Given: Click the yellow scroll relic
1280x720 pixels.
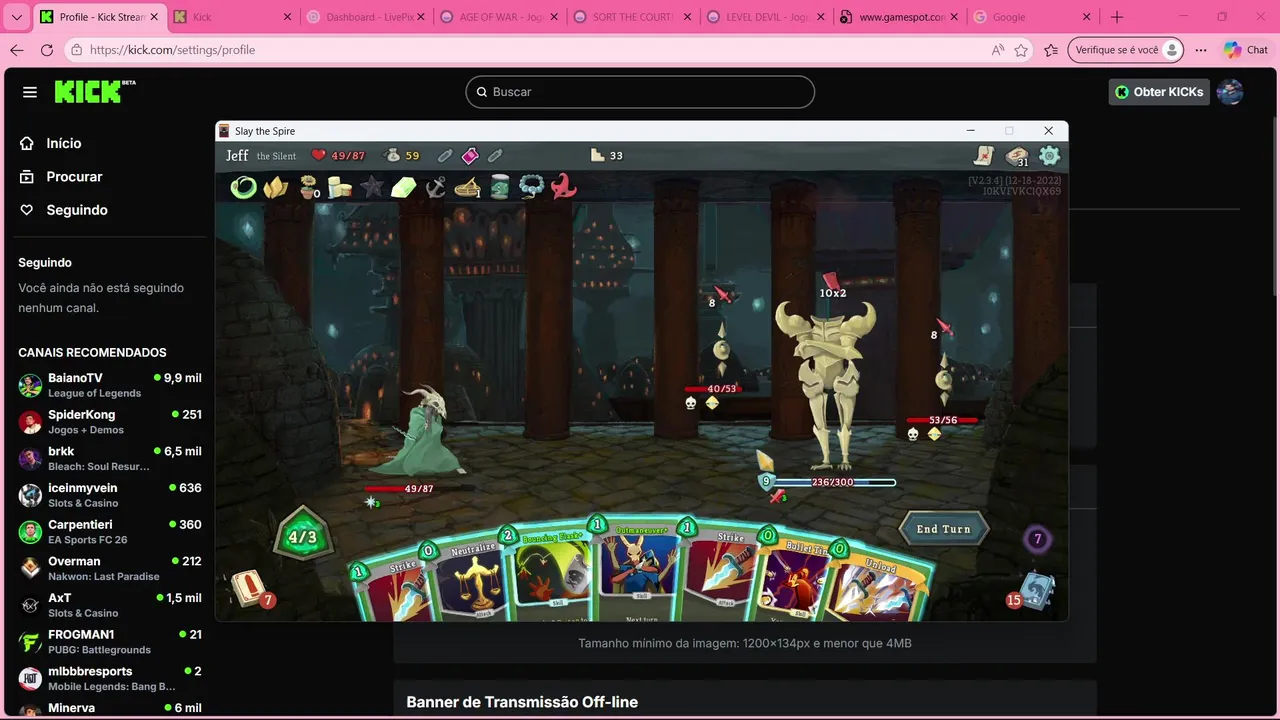Looking at the screenshot, I should 340,187.
